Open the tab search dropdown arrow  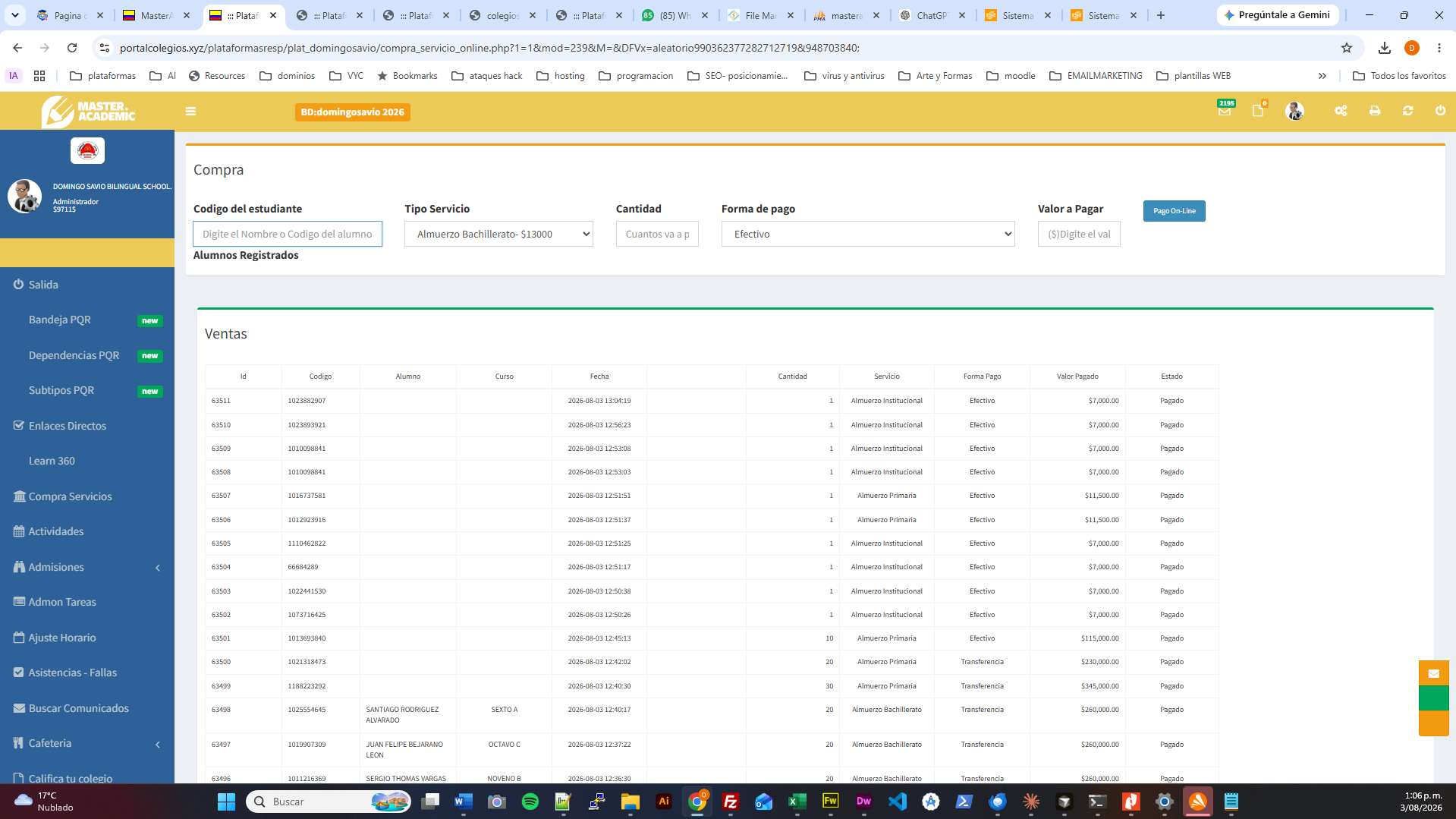pyautogui.click(x=14, y=15)
